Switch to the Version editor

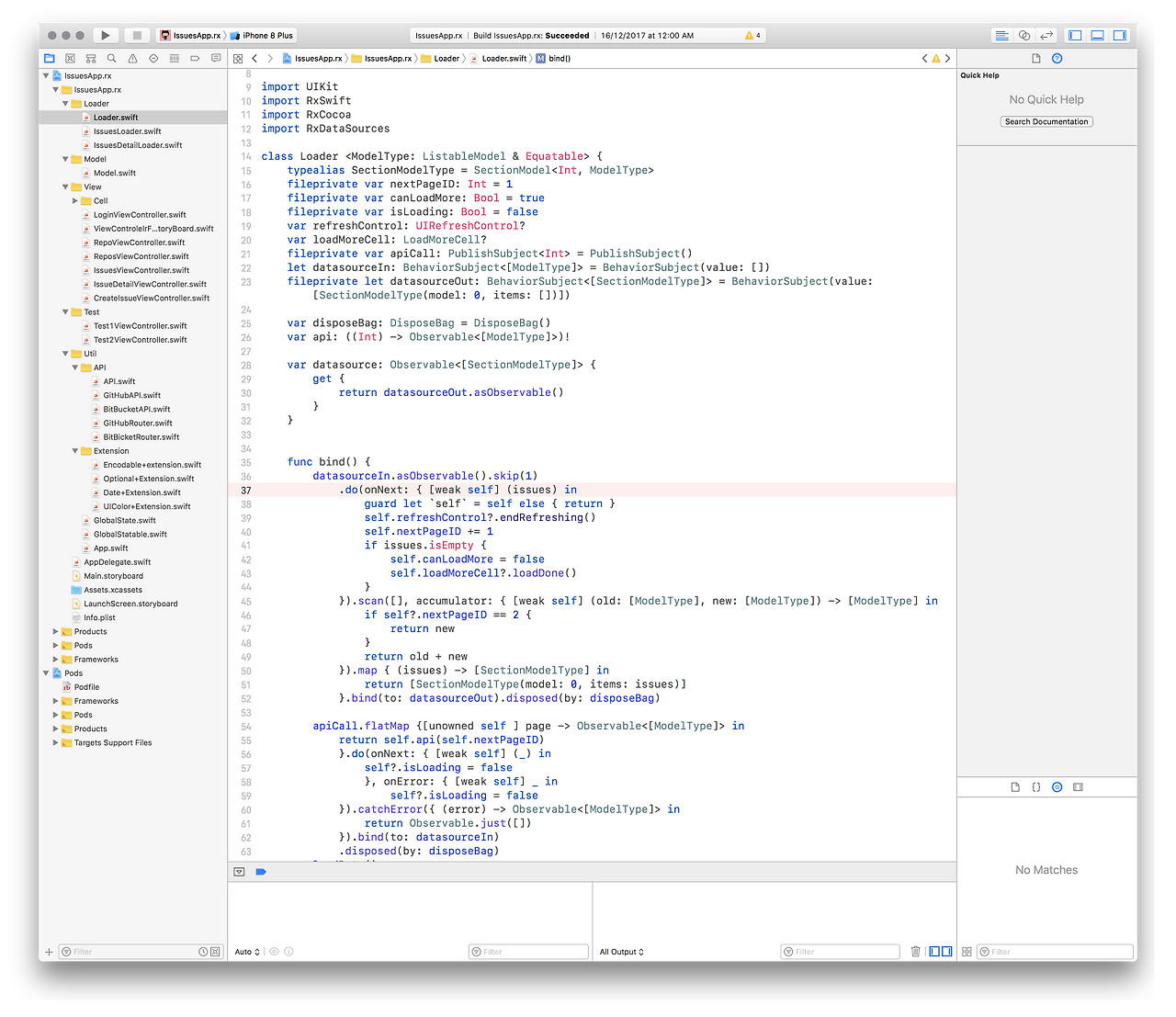tap(1046, 35)
